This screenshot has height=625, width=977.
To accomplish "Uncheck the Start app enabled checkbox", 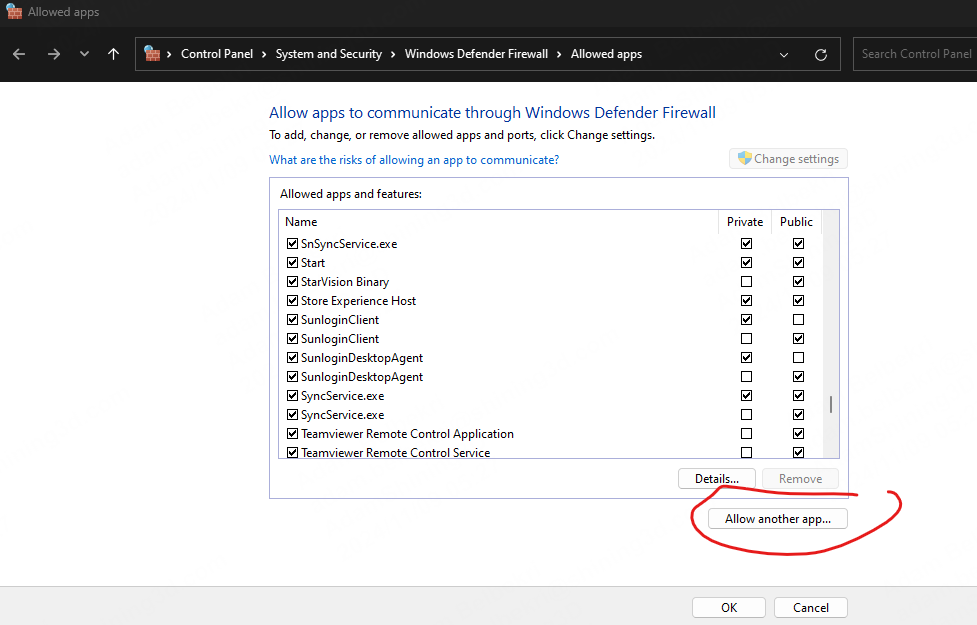I will 292,262.
